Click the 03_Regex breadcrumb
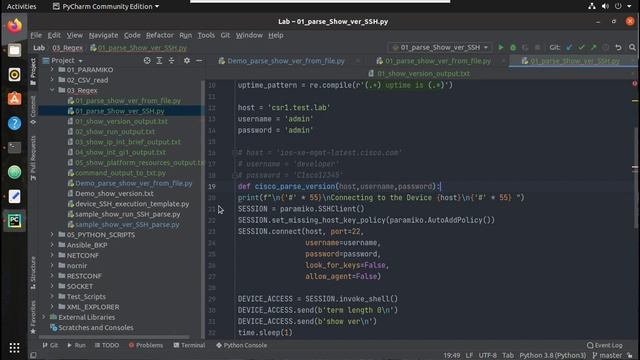 pyautogui.click(x=67, y=48)
